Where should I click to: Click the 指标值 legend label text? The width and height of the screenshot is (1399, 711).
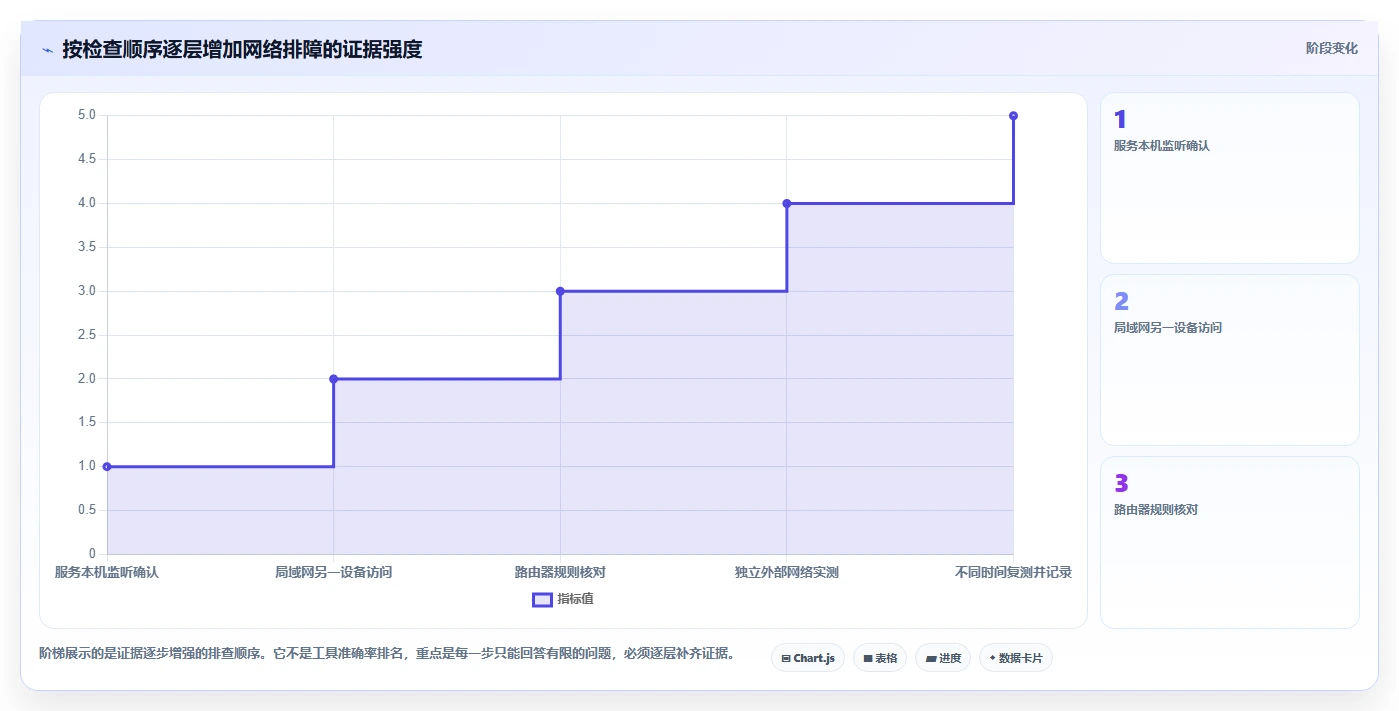click(575, 599)
